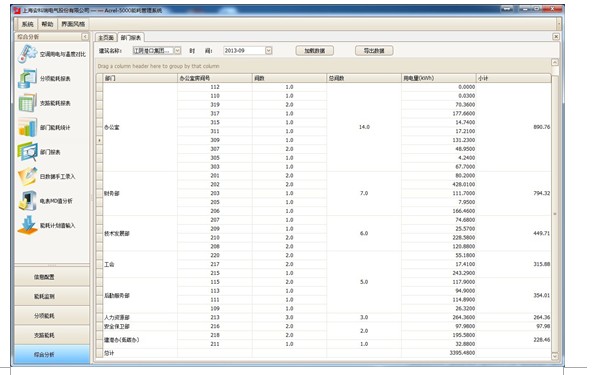Select the highlighted 综合分析 navigation group
This screenshot has height=375, width=599.
point(52,355)
